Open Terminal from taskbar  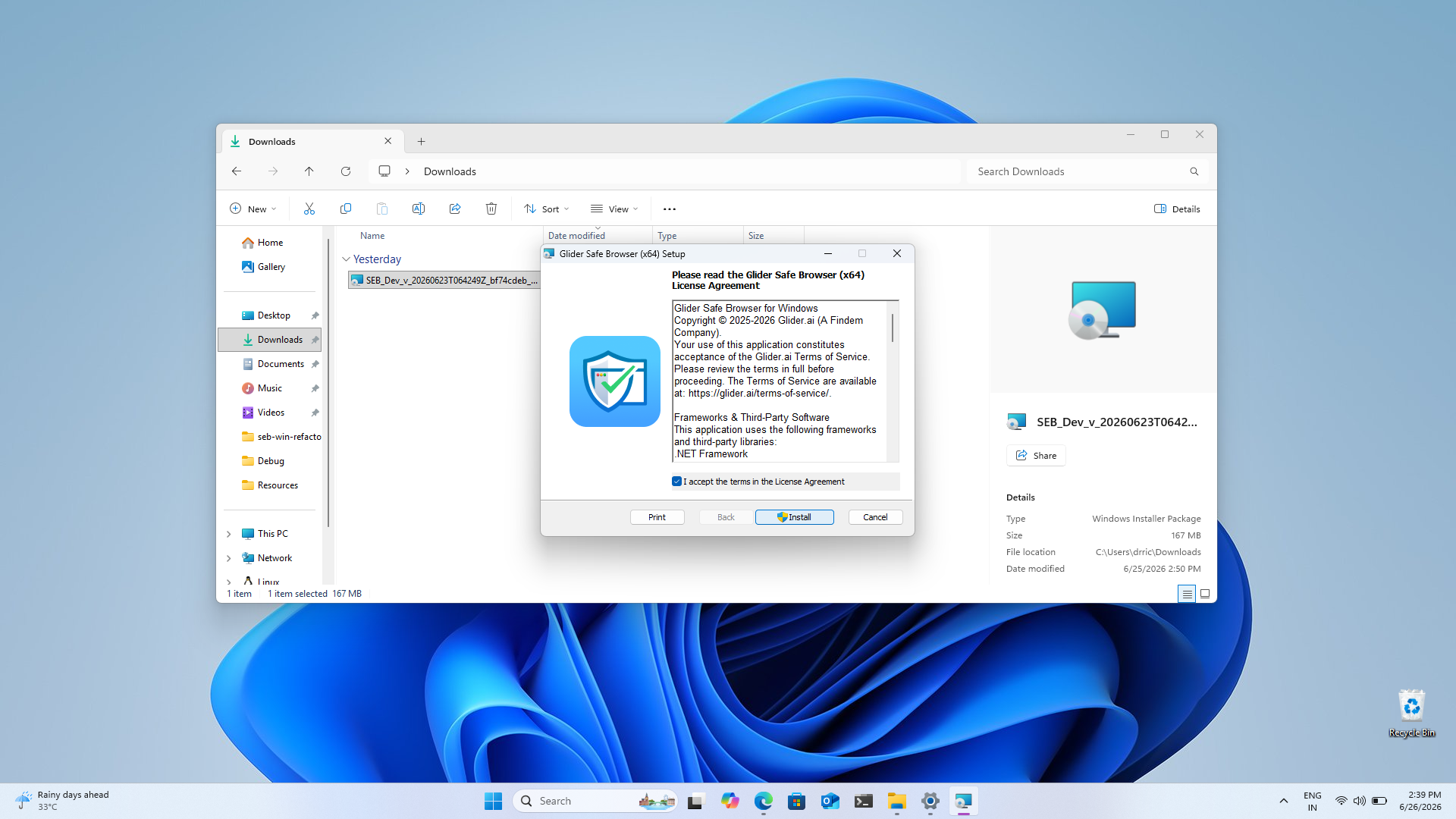tap(864, 801)
